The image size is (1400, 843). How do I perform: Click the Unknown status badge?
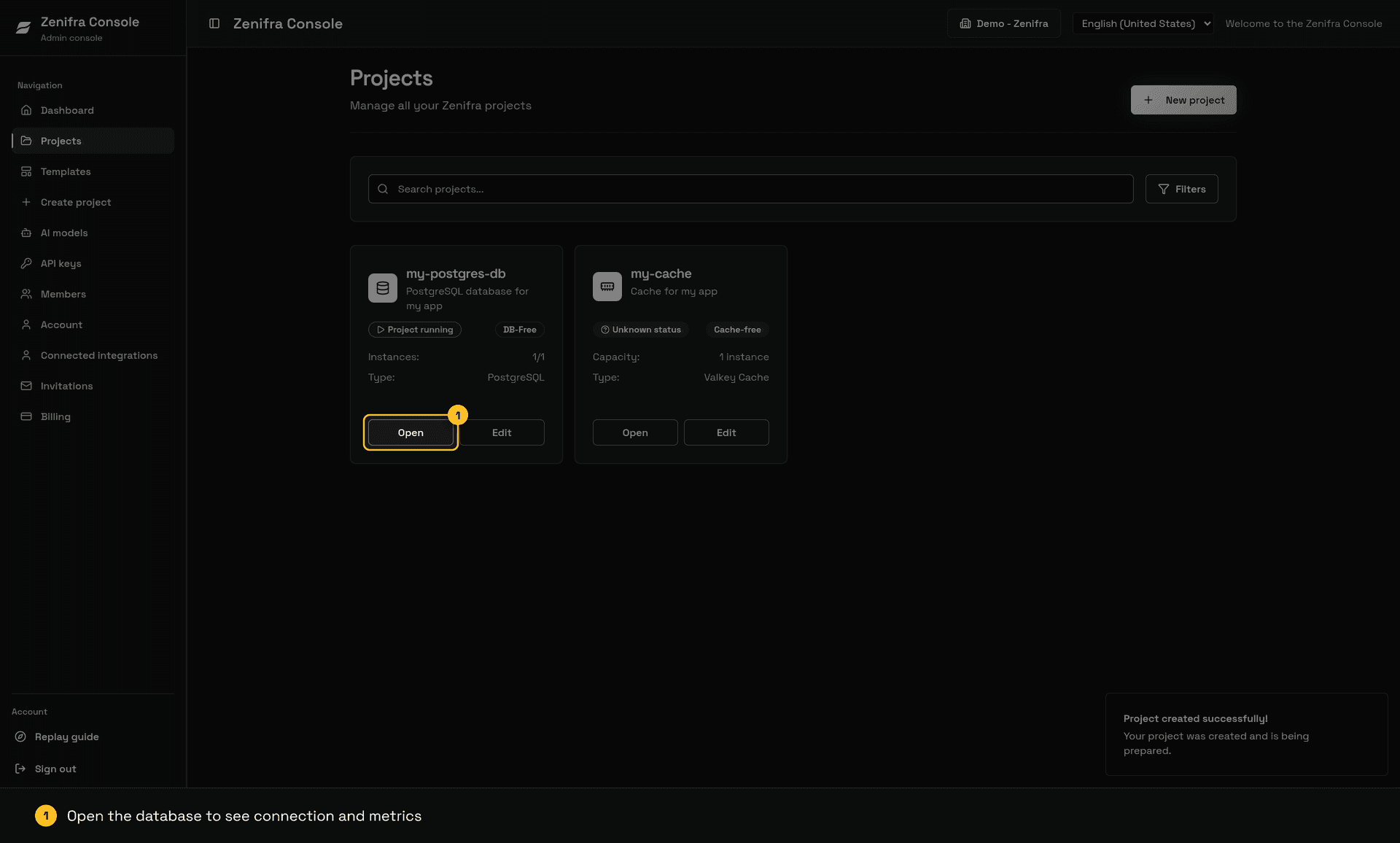click(x=641, y=330)
